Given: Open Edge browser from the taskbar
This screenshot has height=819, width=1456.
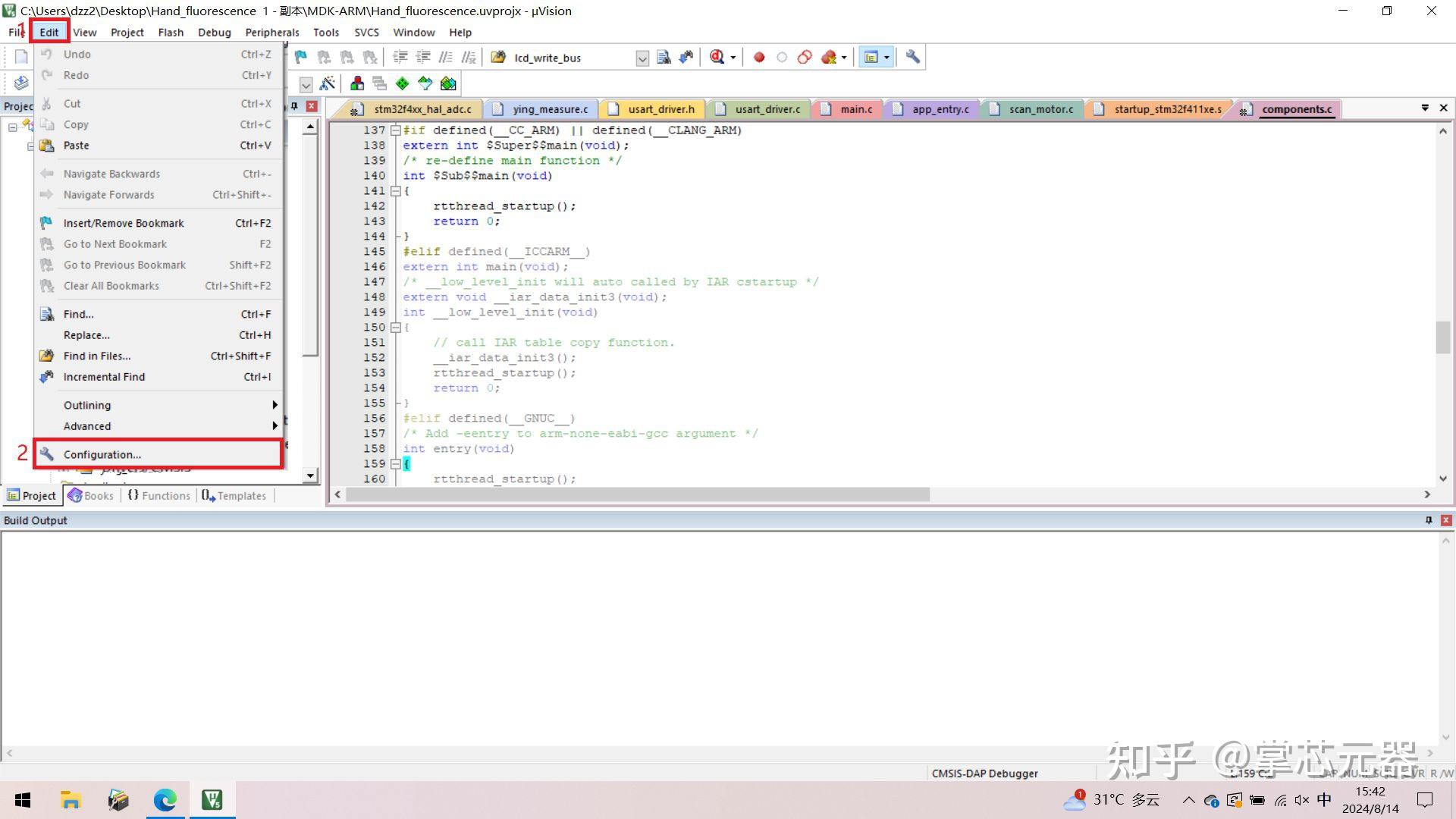Looking at the screenshot, I should pos(165,800).
